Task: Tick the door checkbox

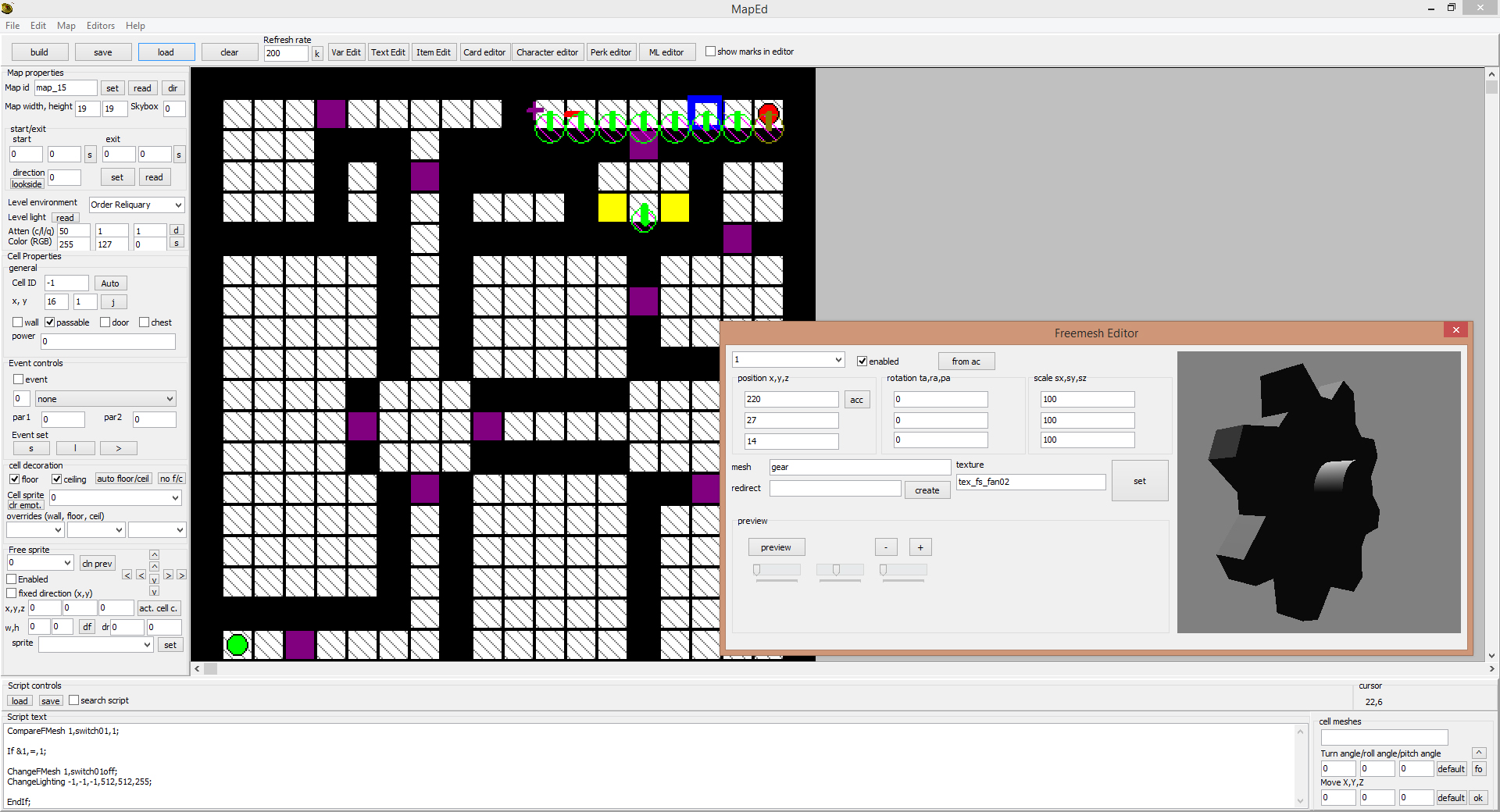Action: [105, 322]
